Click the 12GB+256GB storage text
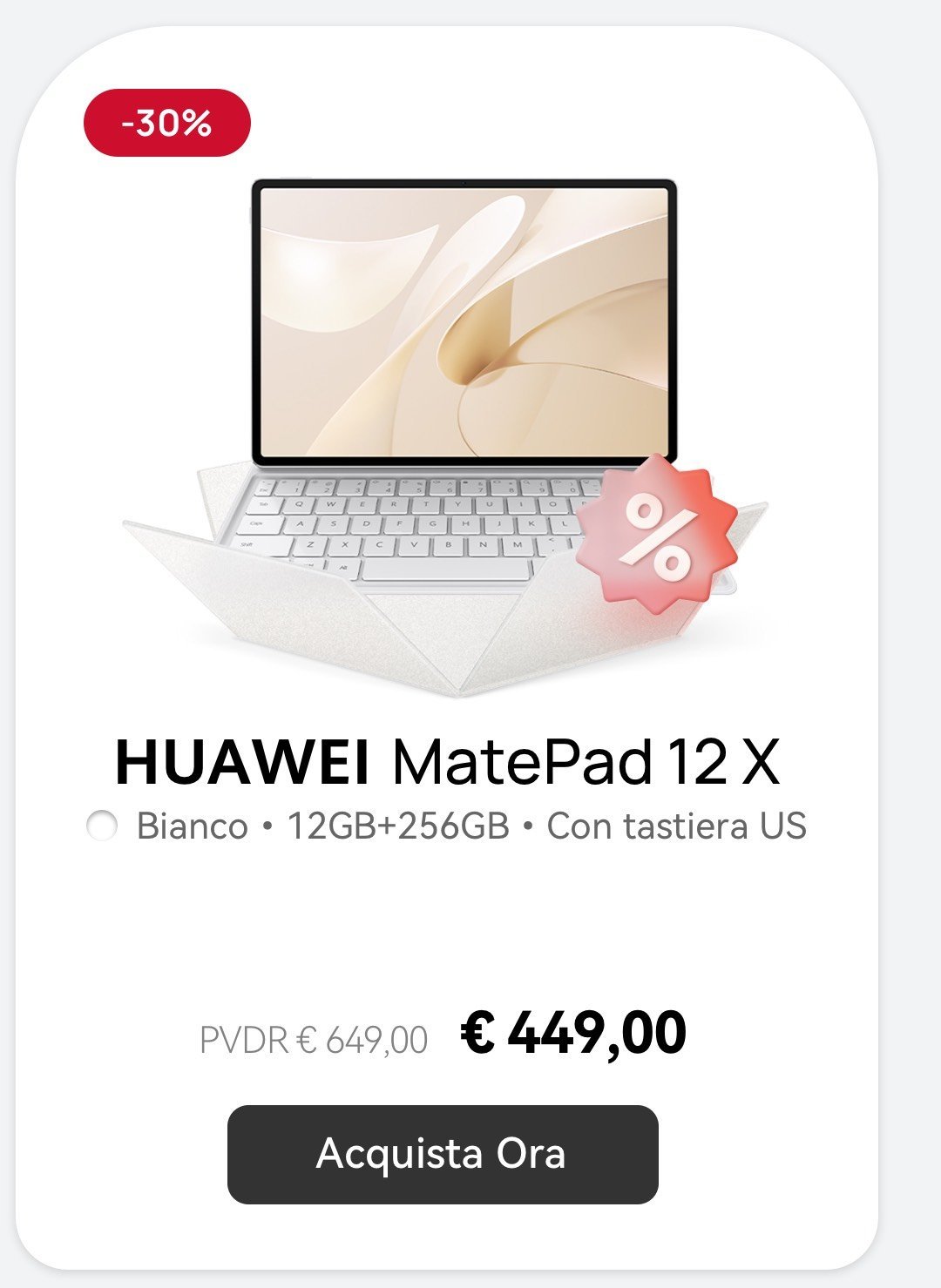The width and height of the screenshot is (941, 1288). (398, 826)
